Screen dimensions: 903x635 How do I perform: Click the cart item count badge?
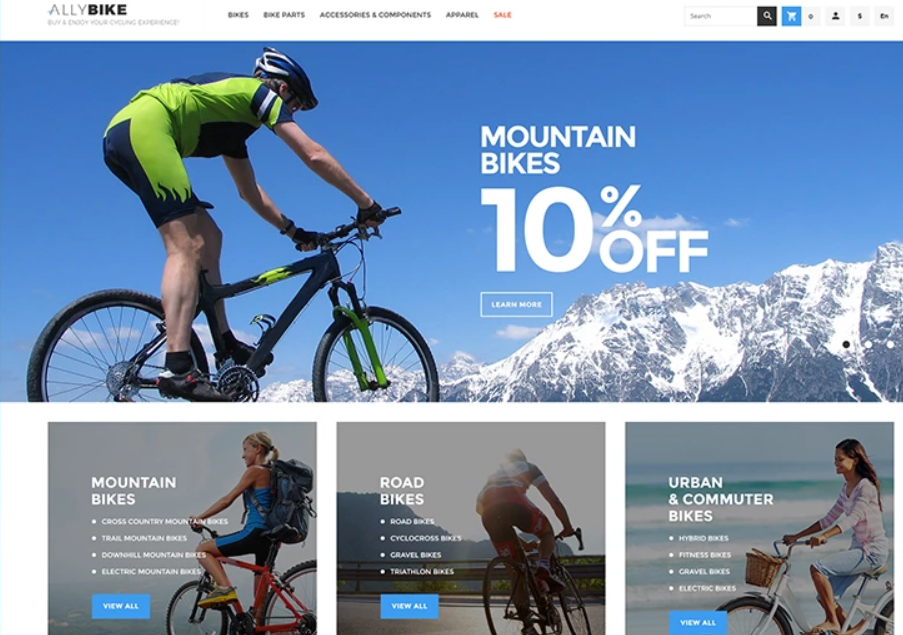pos(811,16)
